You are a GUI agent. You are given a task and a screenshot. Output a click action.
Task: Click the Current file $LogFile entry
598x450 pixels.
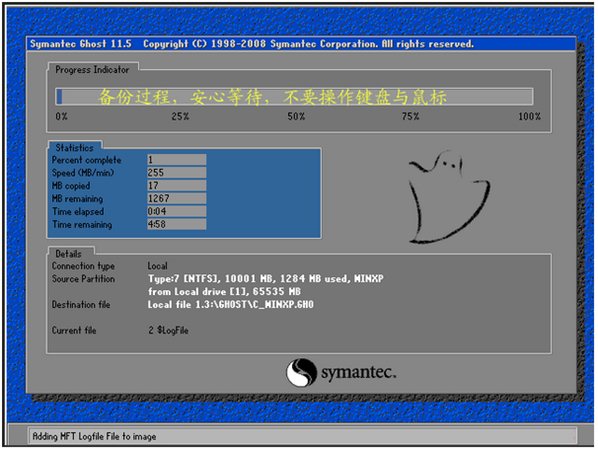(x=168, y=330)
